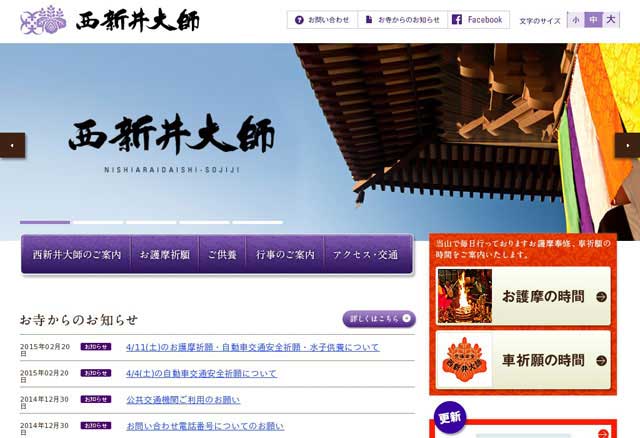Click arrow icon on お護摩の時間 banner

point(601,297)
